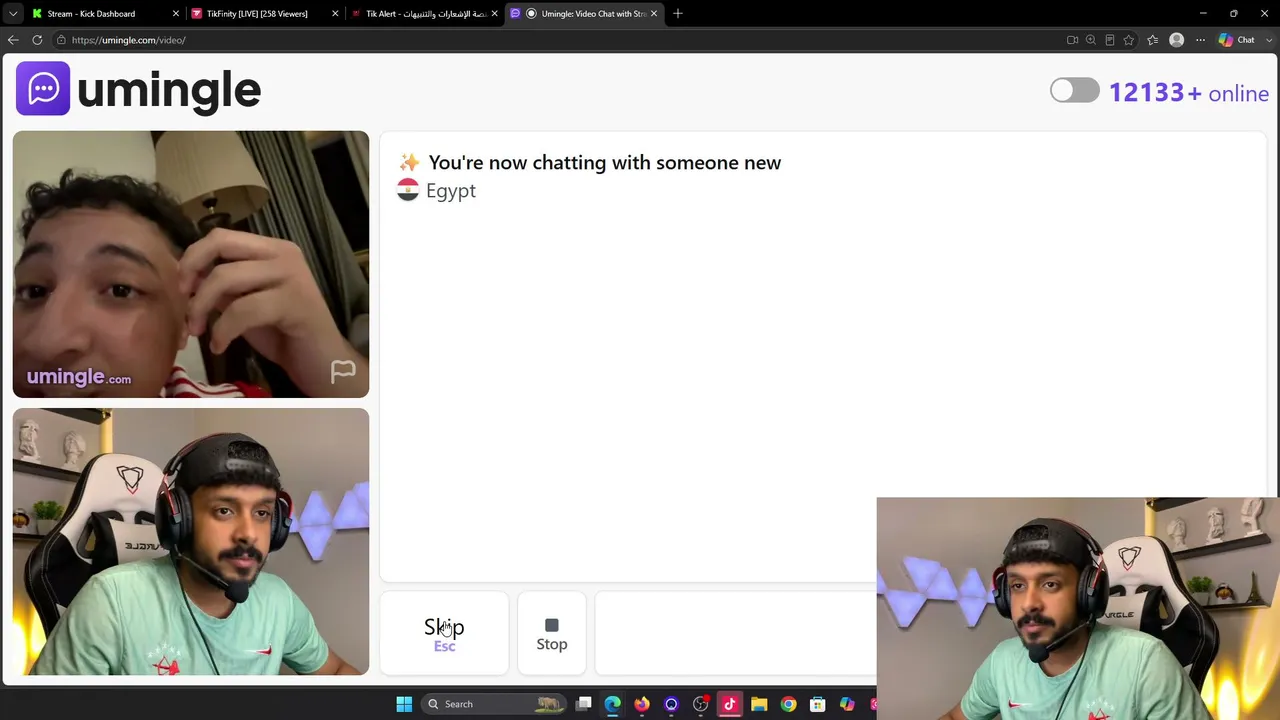This screenshot has height=720, width=1280.
Task: Open Task View on the taskbar
Action: tap(584, 704)
